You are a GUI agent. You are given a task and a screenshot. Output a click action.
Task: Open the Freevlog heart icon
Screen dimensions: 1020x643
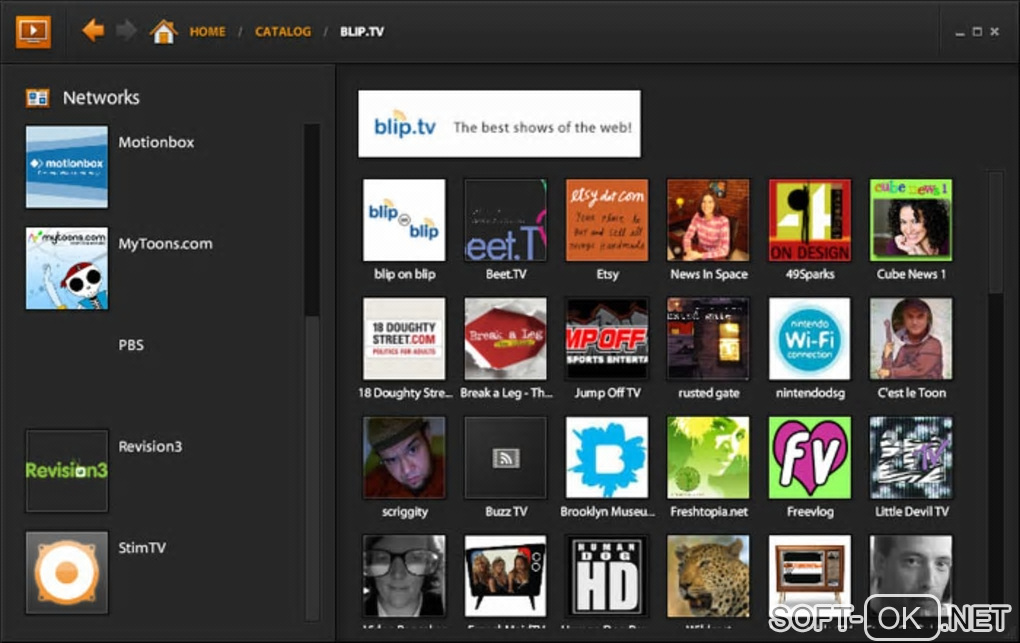pyautogui.click(x=810, y=458)
